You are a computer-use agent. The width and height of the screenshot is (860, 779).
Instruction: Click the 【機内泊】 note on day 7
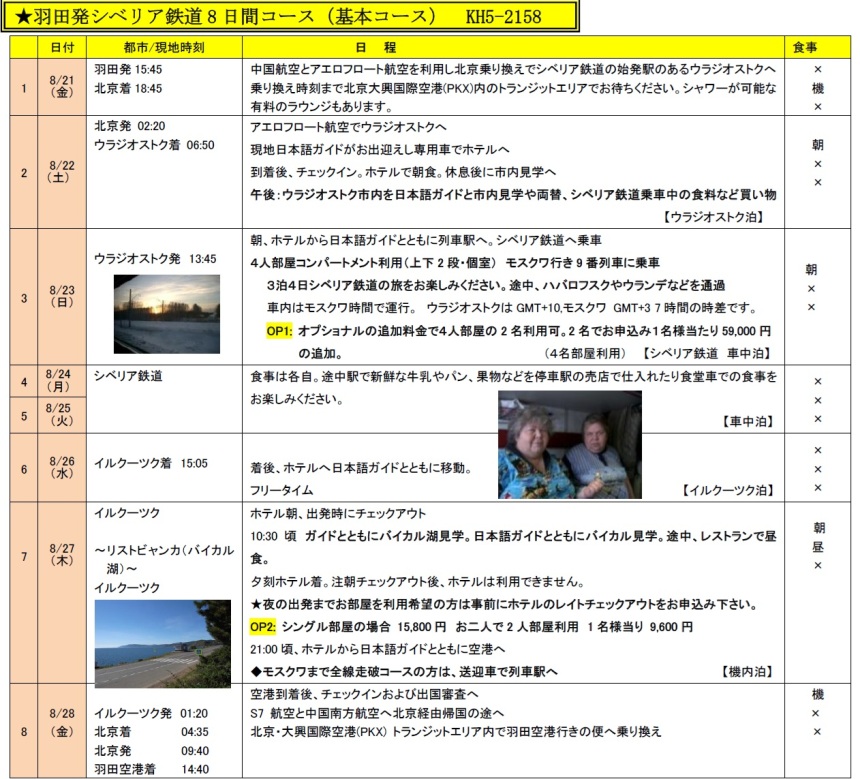[x=747, y=671]
